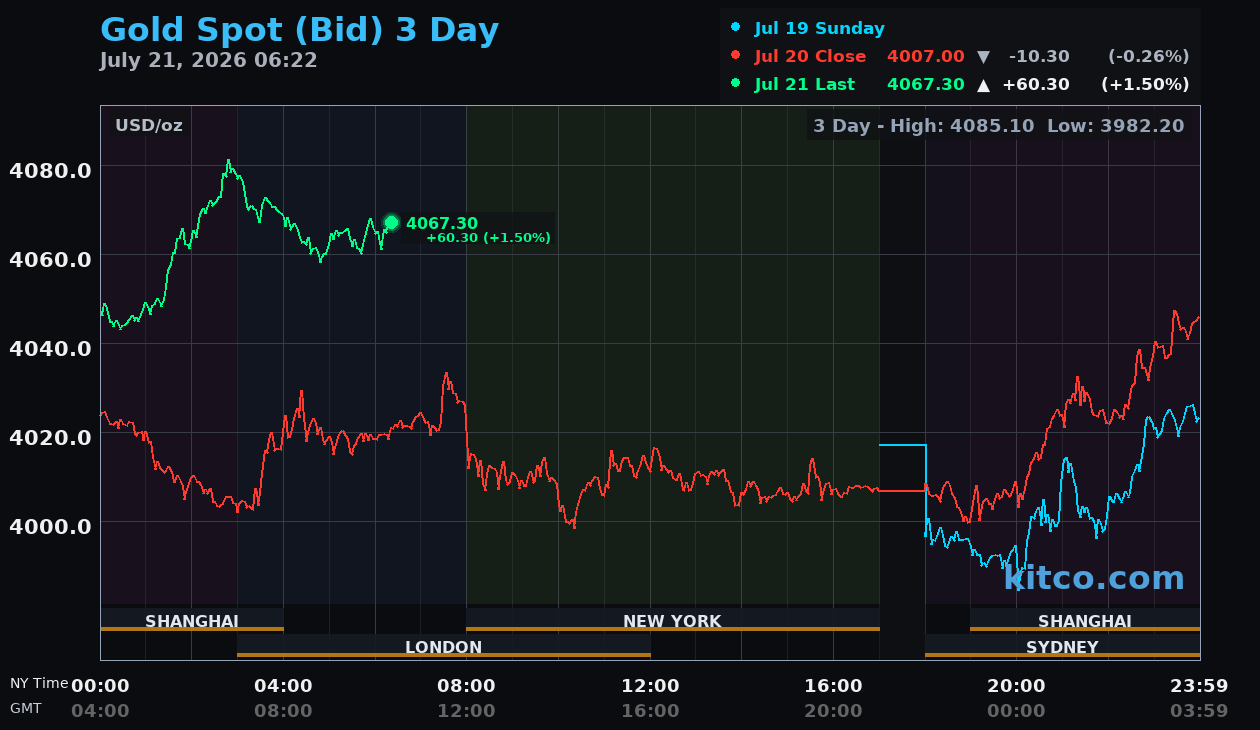Click the (+1.50%) percent change in legend
Screen dimensions: 1260x730
[1146, 85]
